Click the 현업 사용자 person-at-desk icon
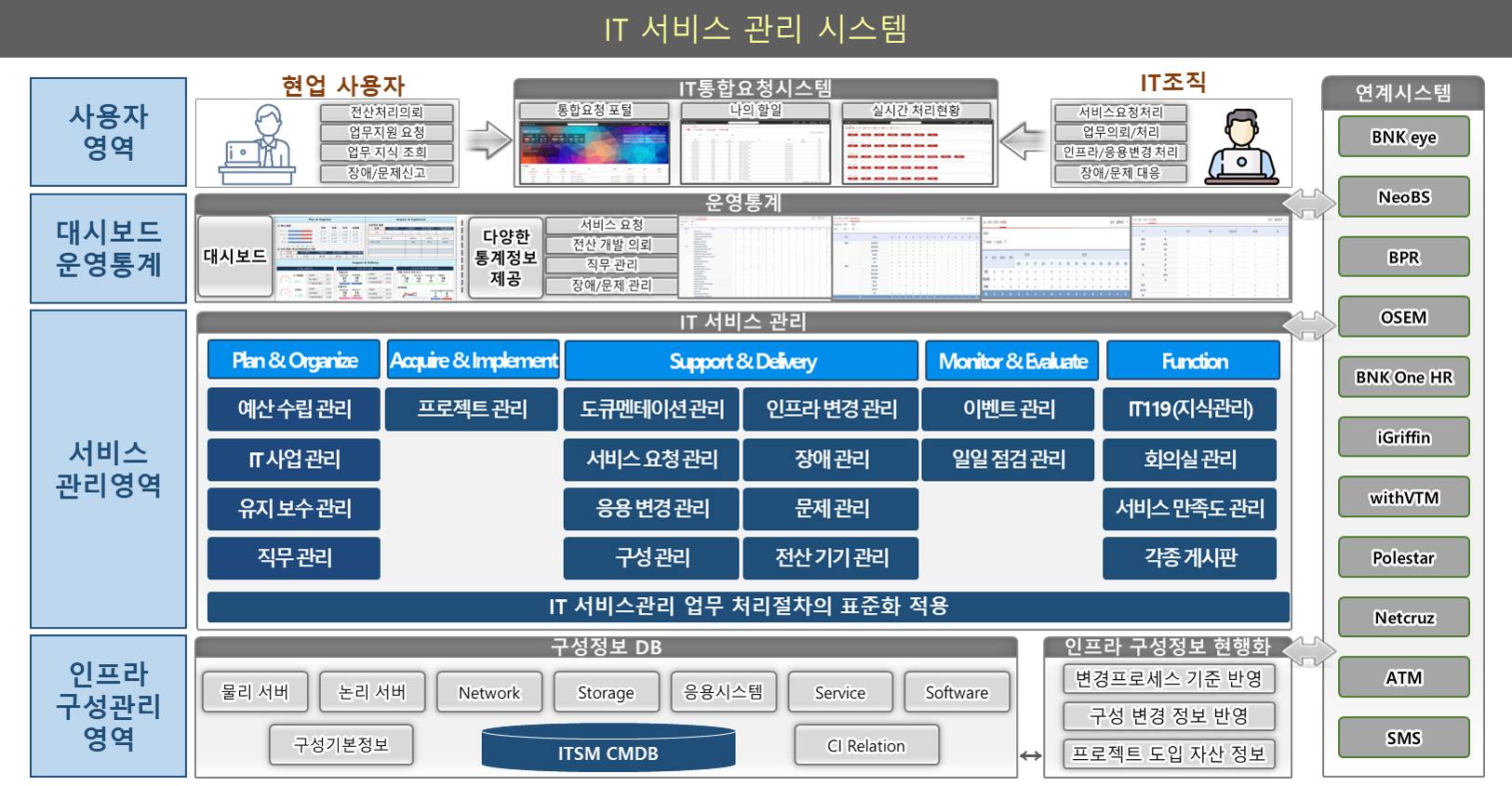This screenshot has height=786, width=1512. click(257, 145)
